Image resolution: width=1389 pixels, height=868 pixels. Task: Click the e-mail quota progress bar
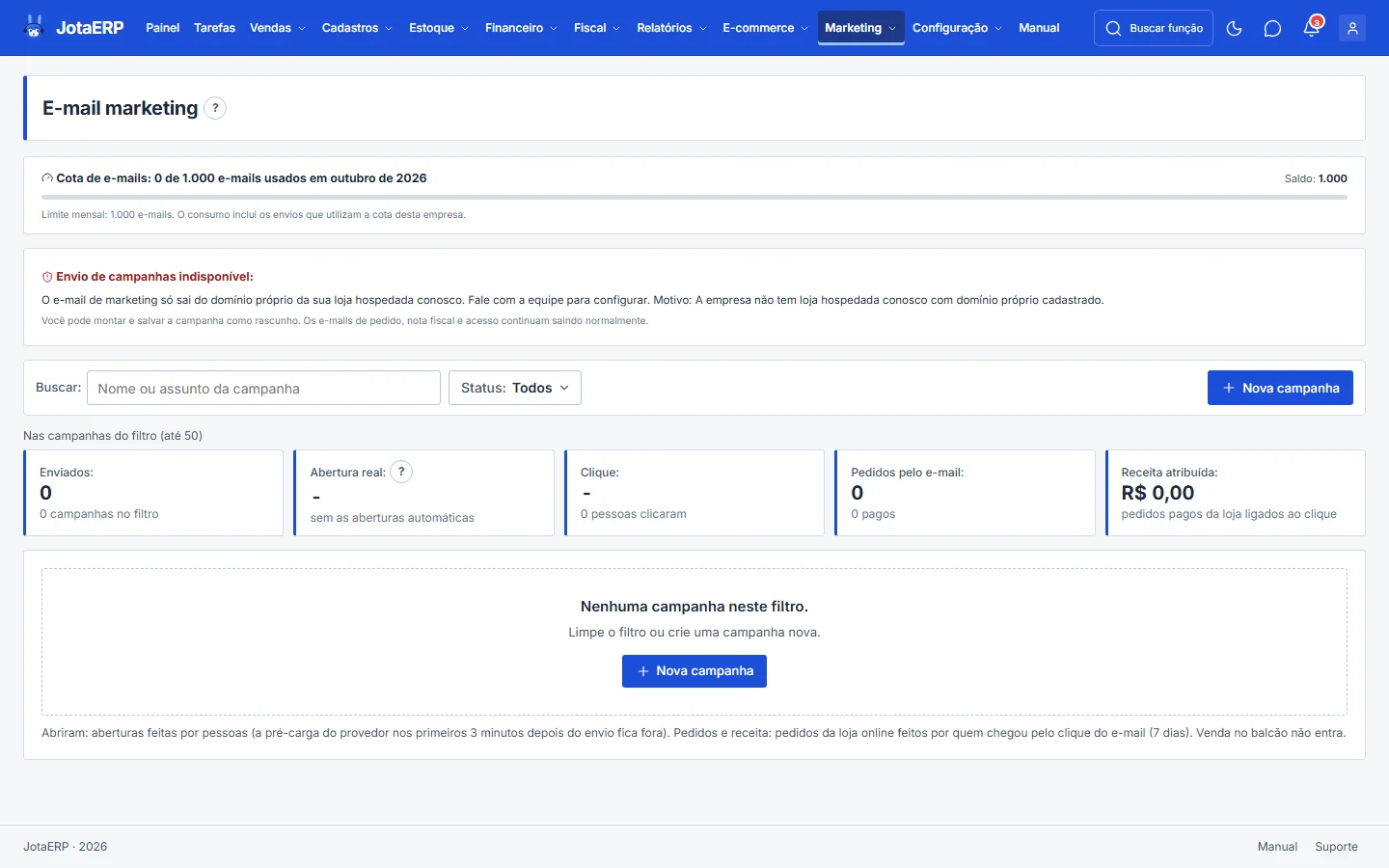tap(694, 197)
